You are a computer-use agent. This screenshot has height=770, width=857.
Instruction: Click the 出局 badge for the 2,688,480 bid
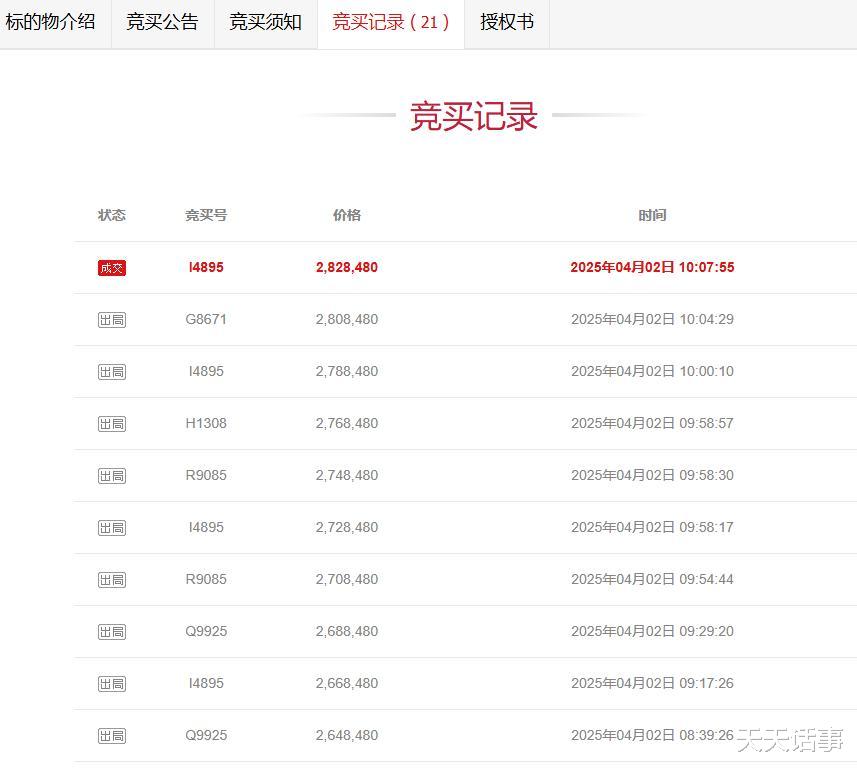112,632
